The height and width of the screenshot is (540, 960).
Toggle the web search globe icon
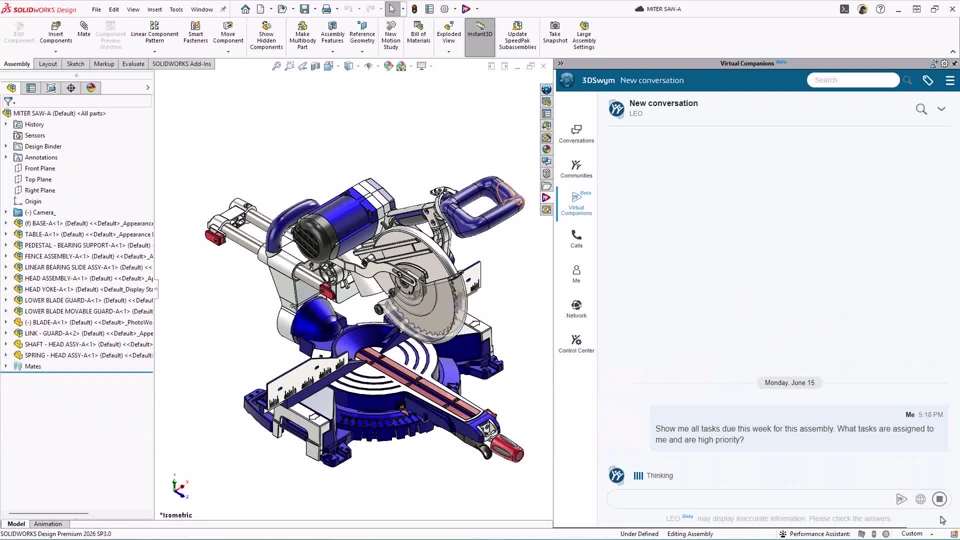pyautogui.click(x=920, y=499)
